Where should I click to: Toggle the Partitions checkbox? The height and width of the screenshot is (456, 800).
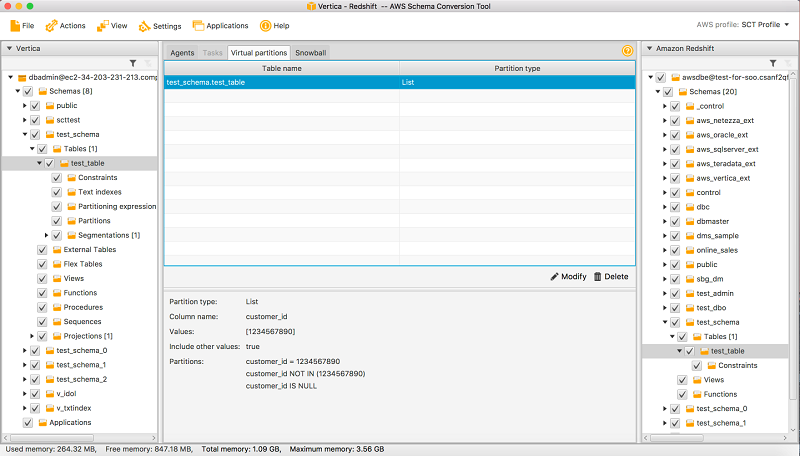57,221
